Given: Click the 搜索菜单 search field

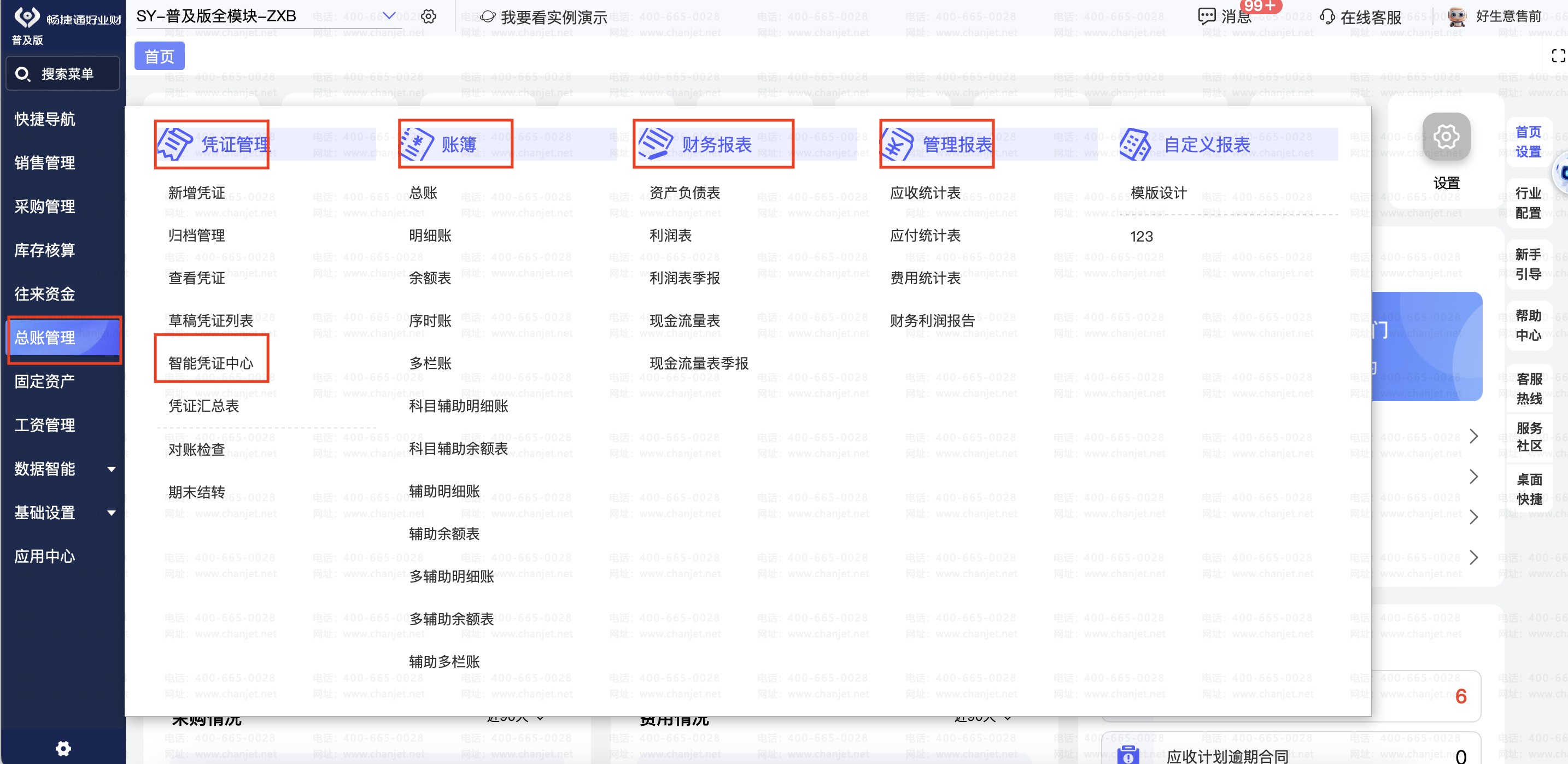Looking at the screenshot, I should [x=63, y=74].
